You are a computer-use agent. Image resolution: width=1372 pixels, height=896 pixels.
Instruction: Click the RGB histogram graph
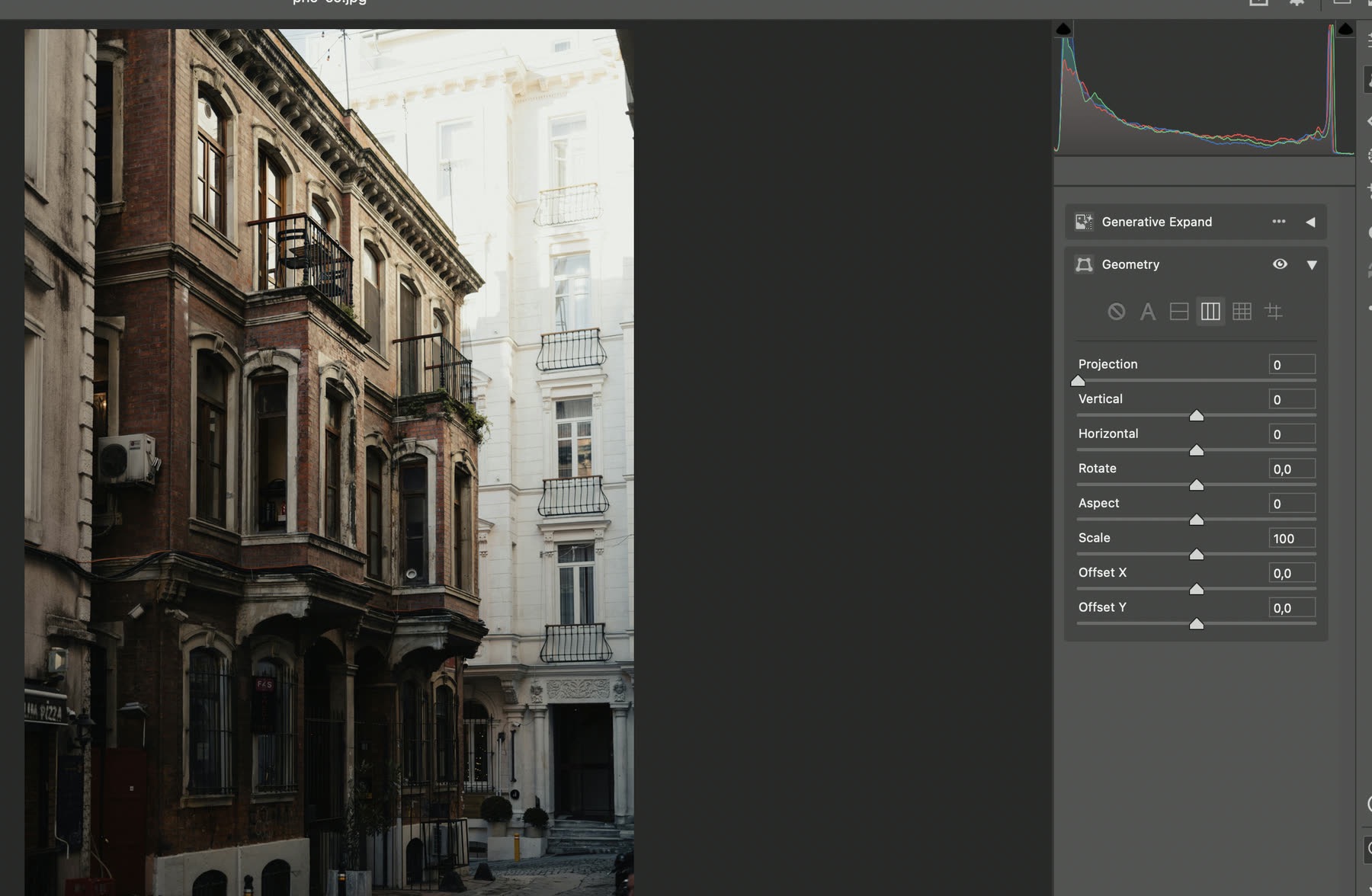[1204, 88]
